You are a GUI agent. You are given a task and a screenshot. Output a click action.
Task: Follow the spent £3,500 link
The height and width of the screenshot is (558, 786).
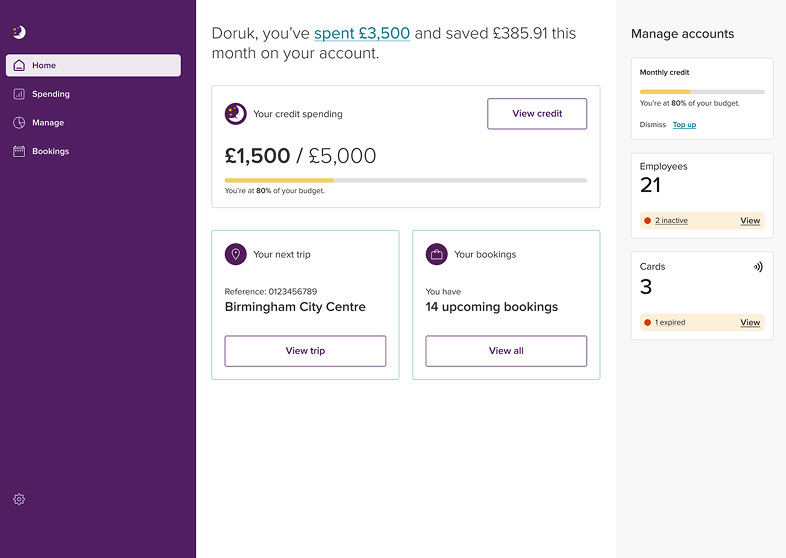[x=362, y=33]
